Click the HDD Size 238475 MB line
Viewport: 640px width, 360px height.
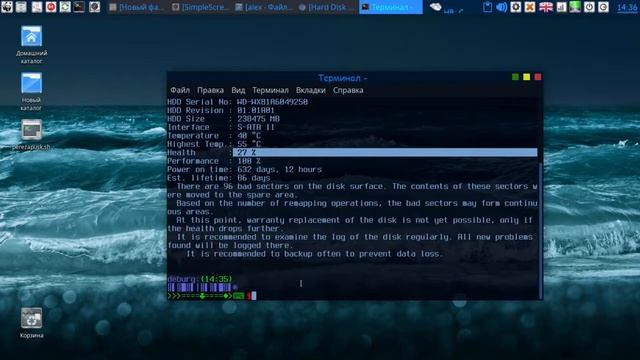(x=223, y=119)
